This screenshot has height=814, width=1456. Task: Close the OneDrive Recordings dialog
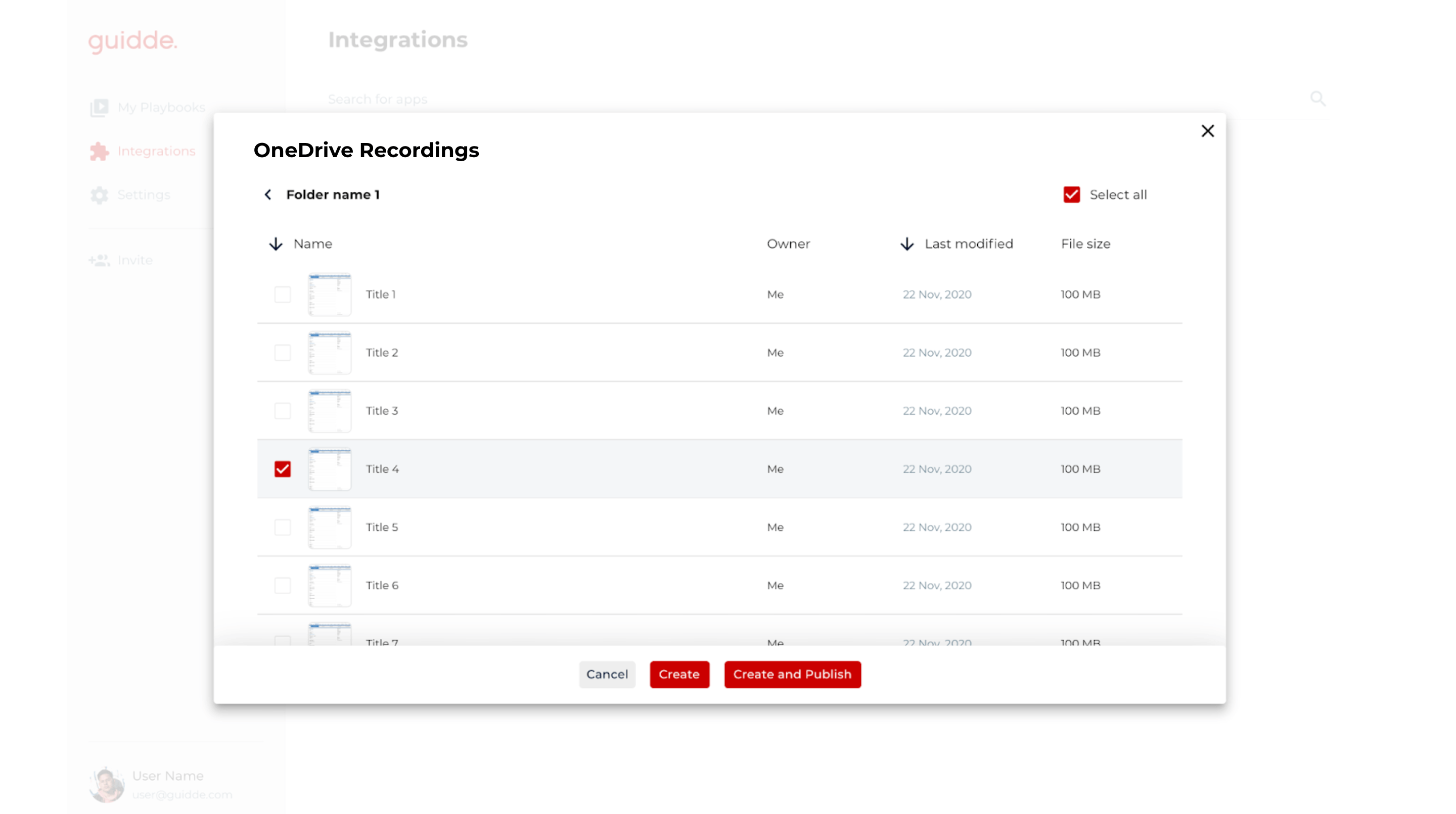tap(1207, 131)
